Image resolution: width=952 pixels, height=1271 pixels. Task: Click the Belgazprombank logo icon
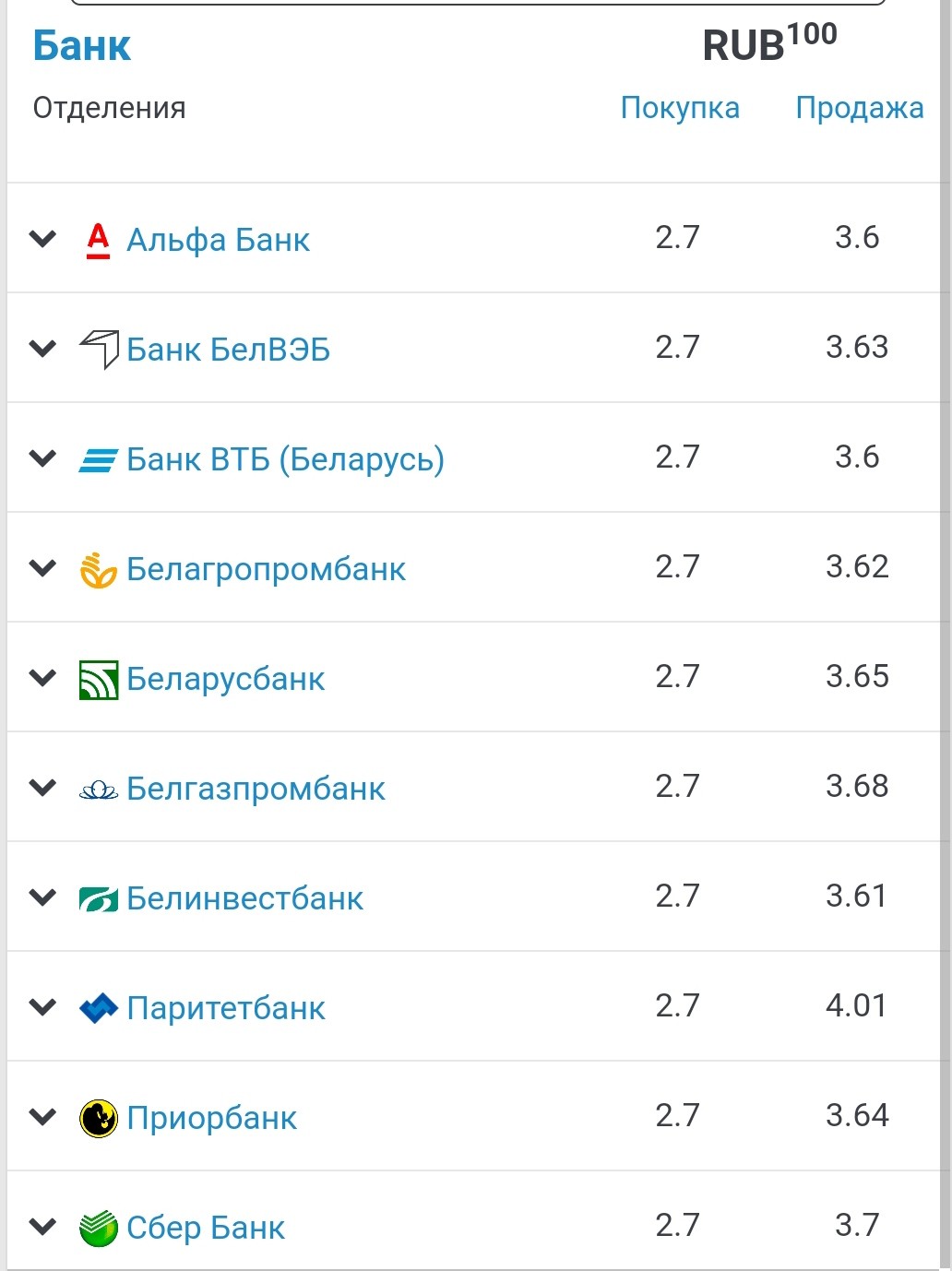tap(99, 790)
